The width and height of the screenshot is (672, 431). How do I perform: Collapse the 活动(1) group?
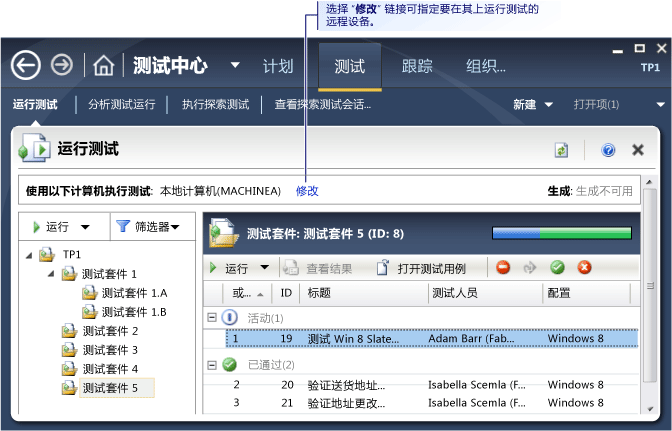pos(212,317)
